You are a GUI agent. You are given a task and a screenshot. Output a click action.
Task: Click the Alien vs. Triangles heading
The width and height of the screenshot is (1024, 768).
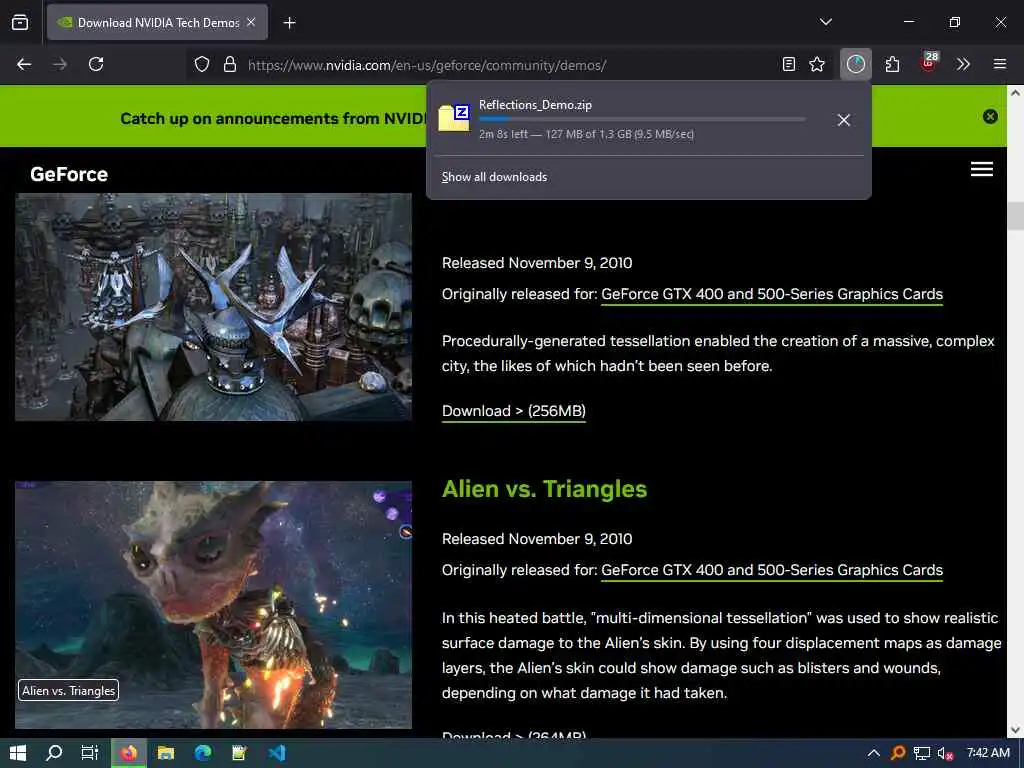tap(544, 489)
